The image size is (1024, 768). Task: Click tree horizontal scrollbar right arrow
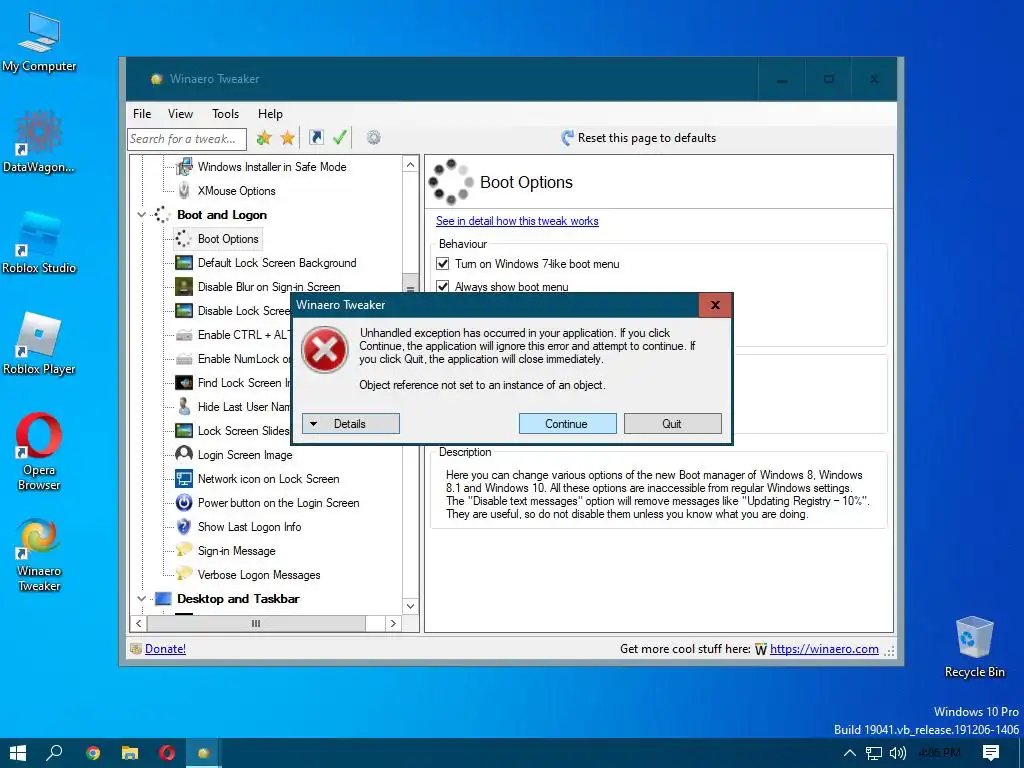coord(393,624)
